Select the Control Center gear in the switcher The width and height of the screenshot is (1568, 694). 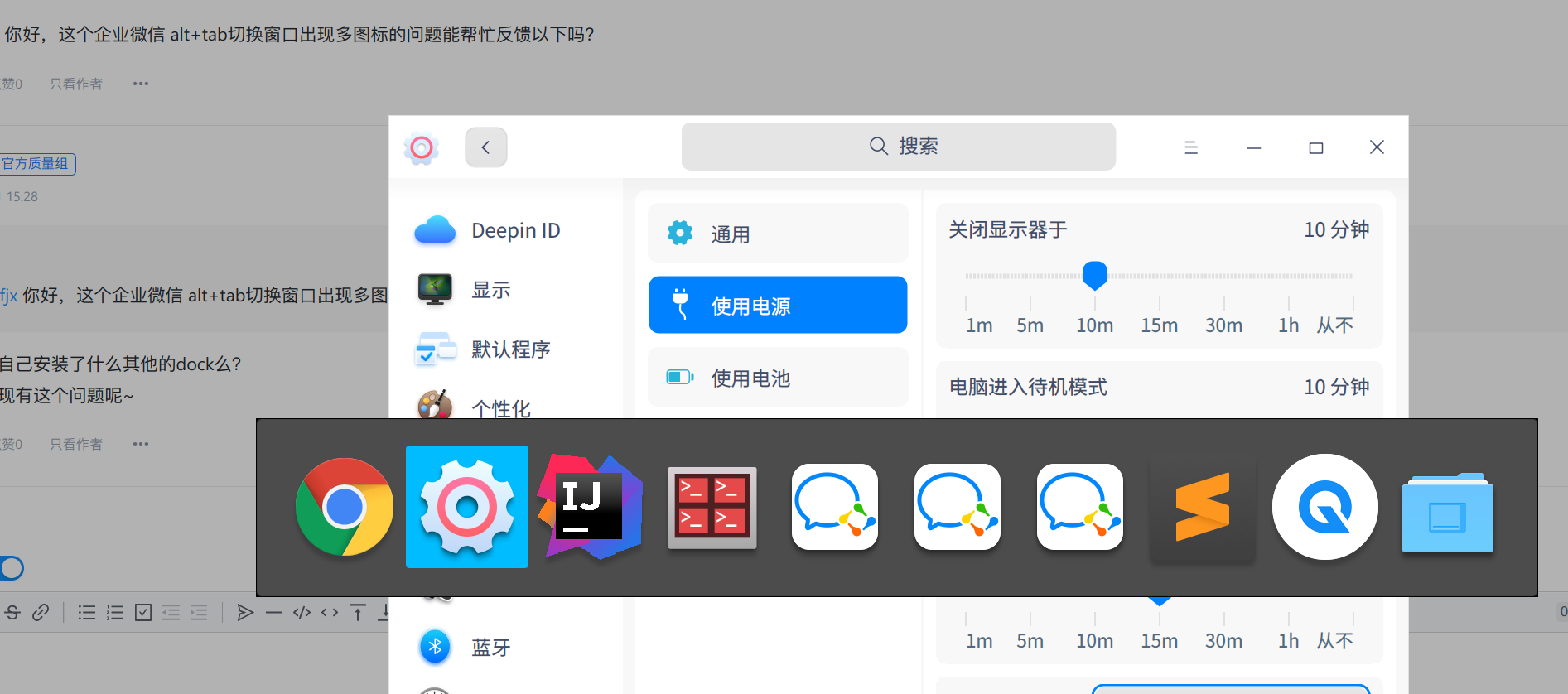click(x=467, y=507)
